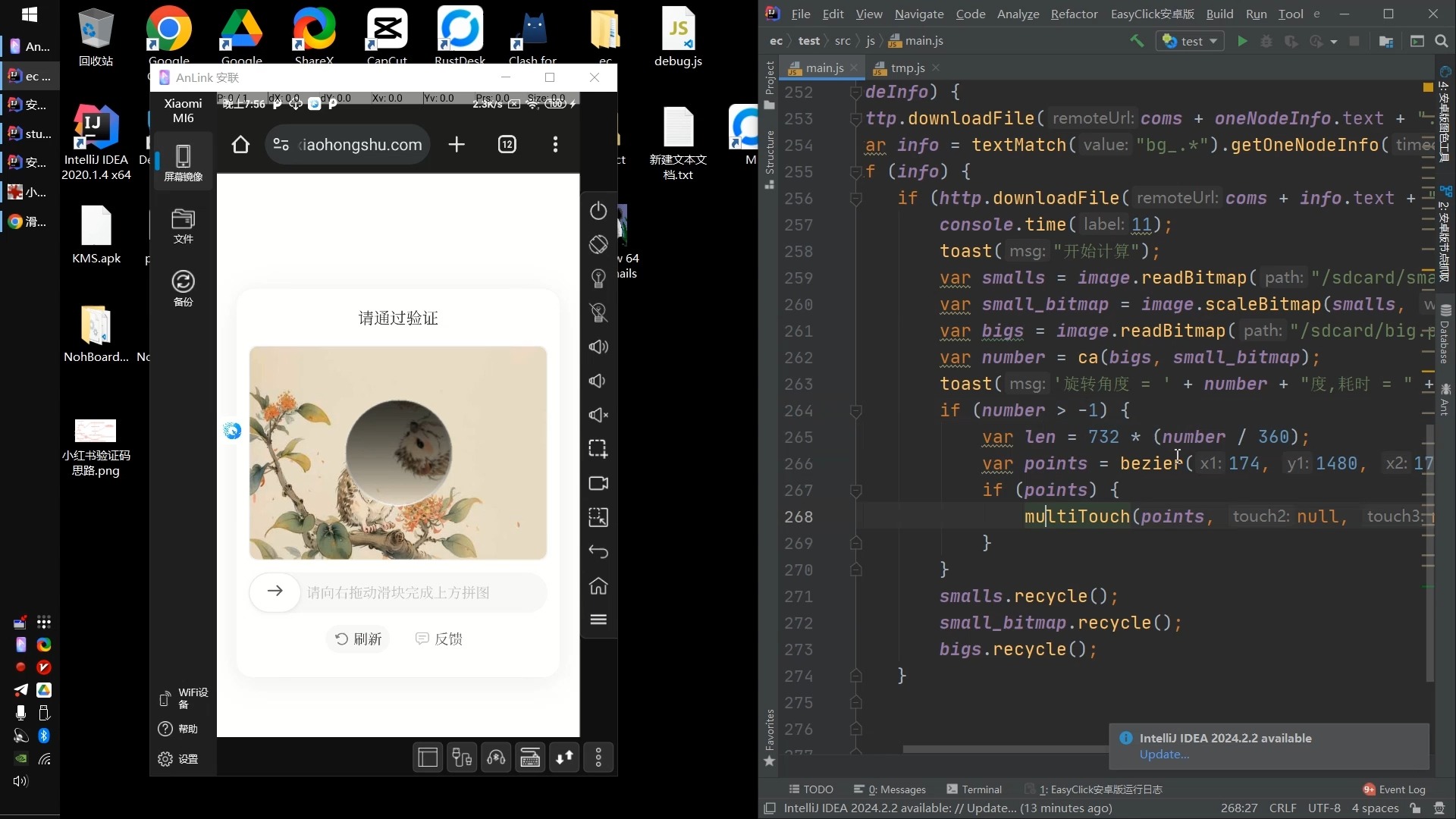Screen dimensions: 1456x819
Task: Click the Debug bug icon in IntelliJ
Action: coord(1266,41)
